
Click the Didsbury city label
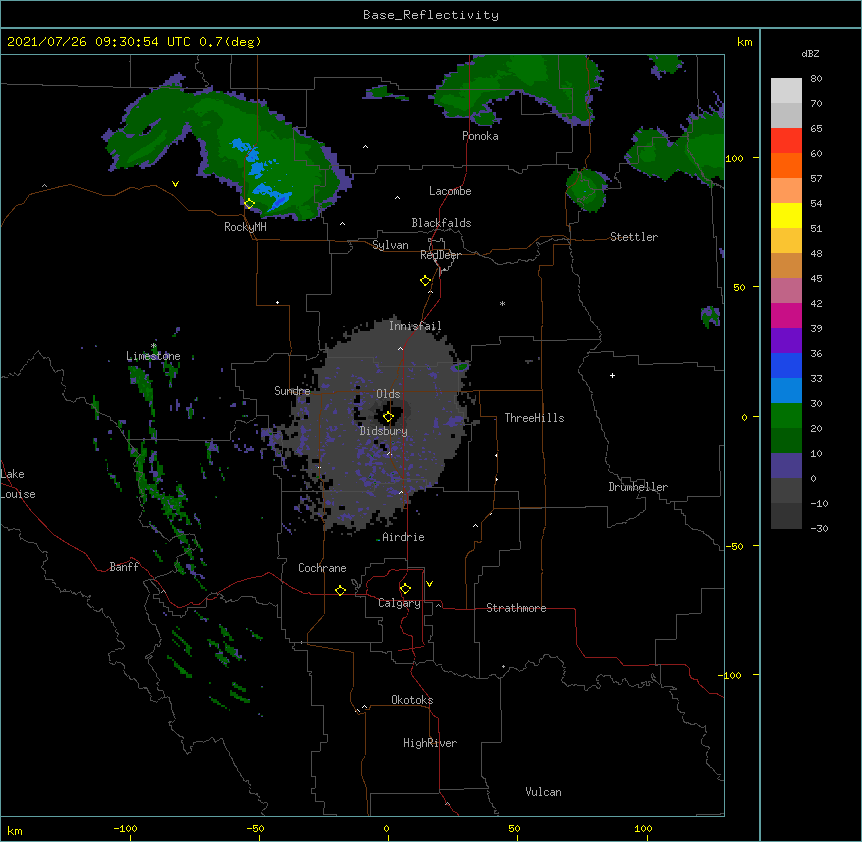(384, 431)
